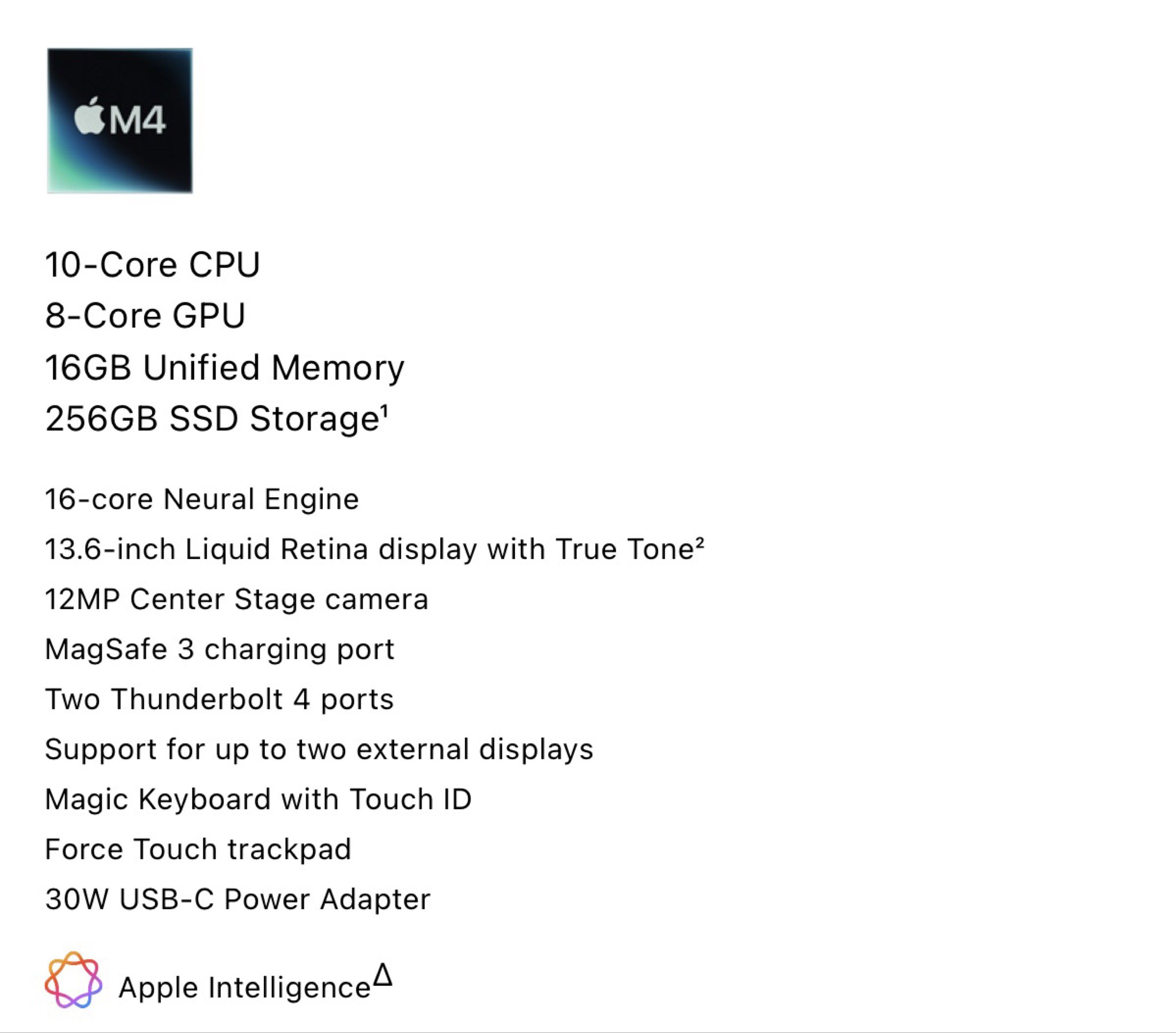Click the 256GB SSD Storage text
The image size is (1176, 1033).
212,418
